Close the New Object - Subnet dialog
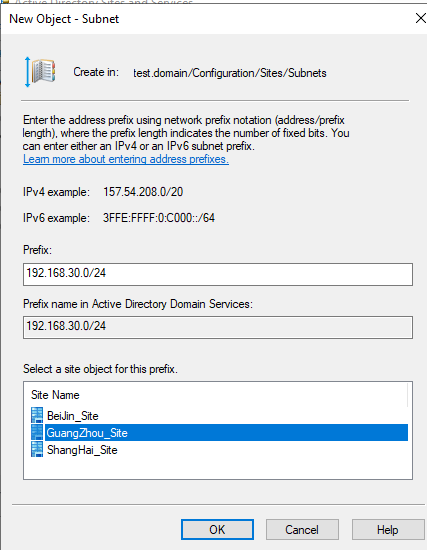The width and height of the screenshot is (427, 550). (420, 18)
